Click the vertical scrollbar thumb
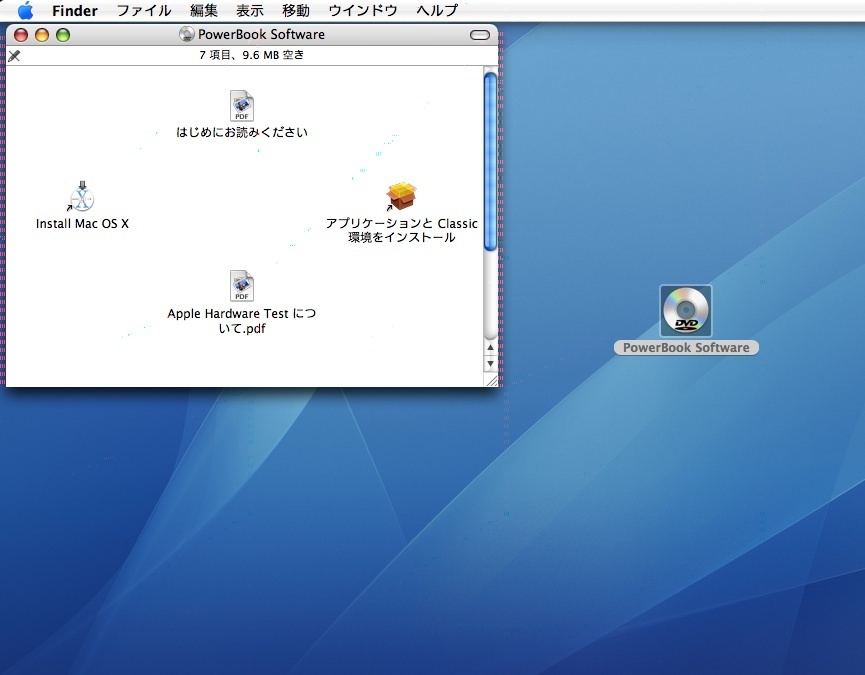 (490, 162)
